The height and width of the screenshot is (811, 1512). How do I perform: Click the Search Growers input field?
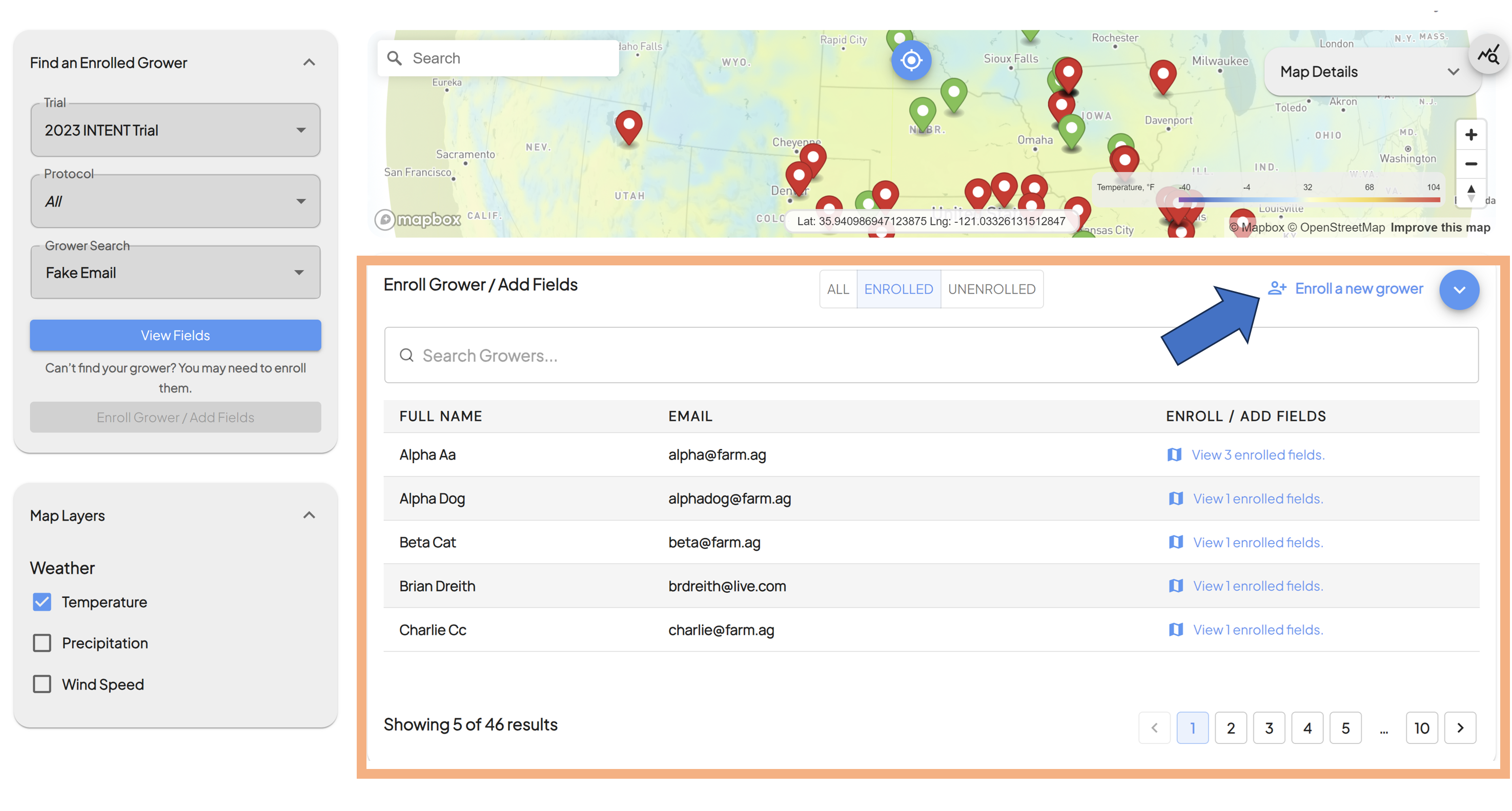[x=931, y=355]
